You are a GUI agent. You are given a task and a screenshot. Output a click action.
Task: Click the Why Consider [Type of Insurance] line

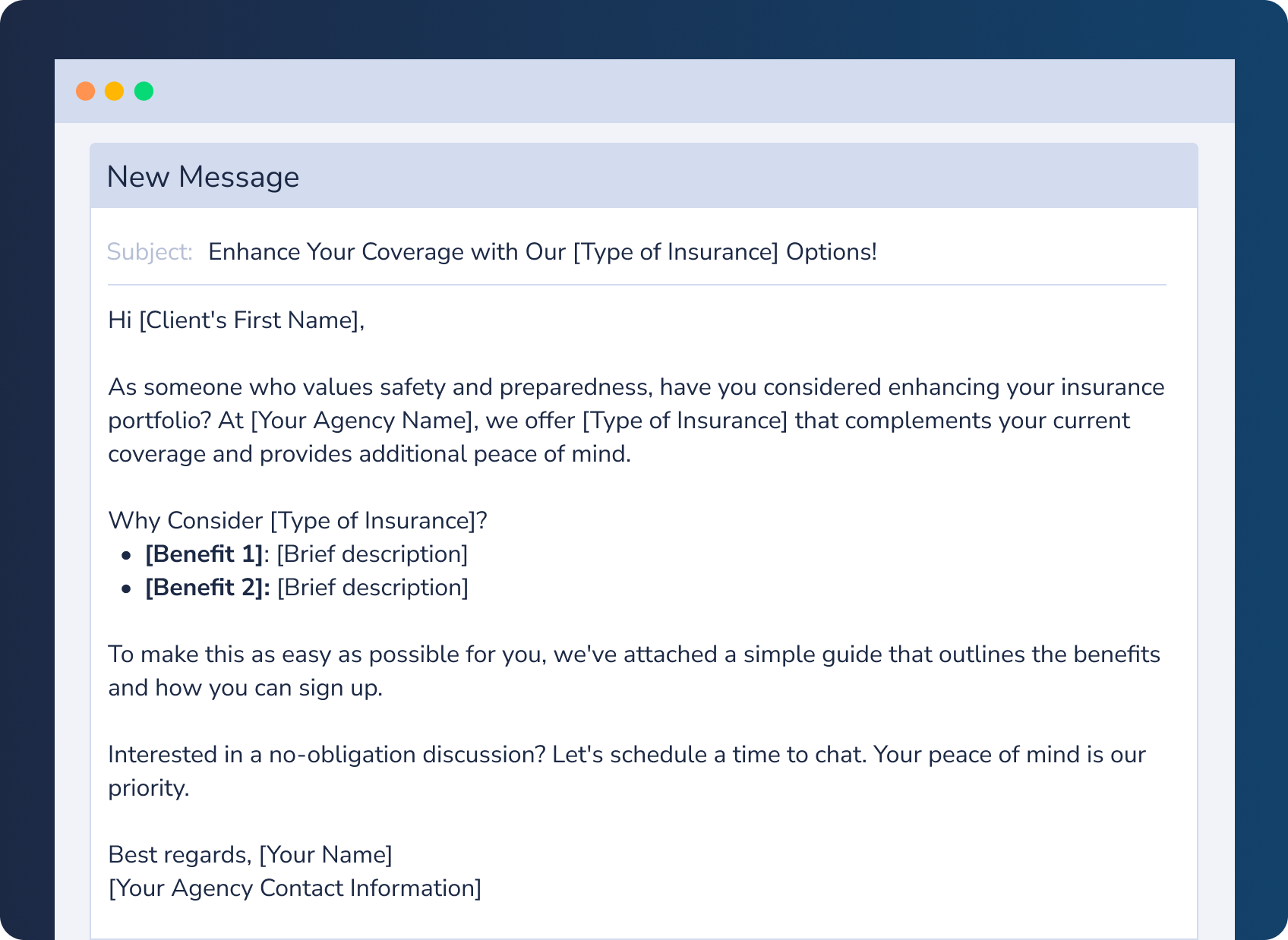click(298, 521)
